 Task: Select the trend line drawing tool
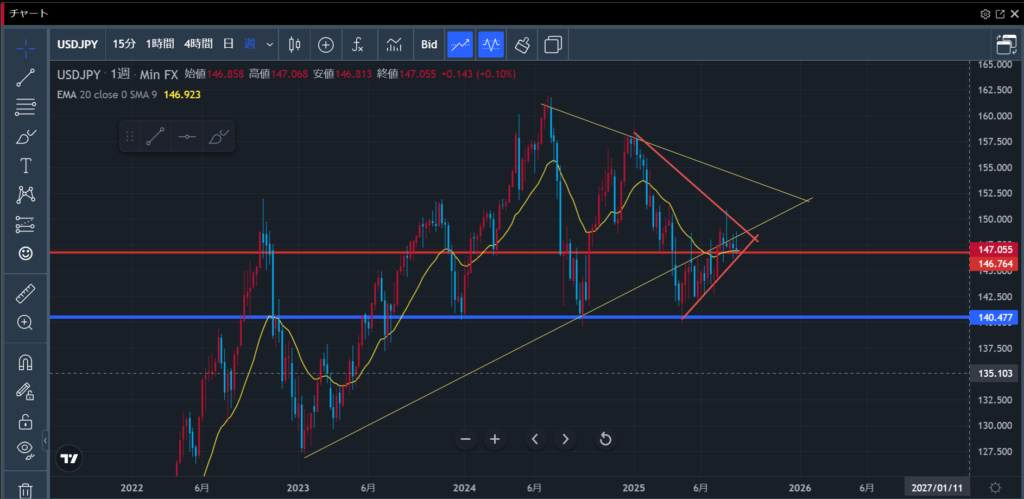point(25,77)
